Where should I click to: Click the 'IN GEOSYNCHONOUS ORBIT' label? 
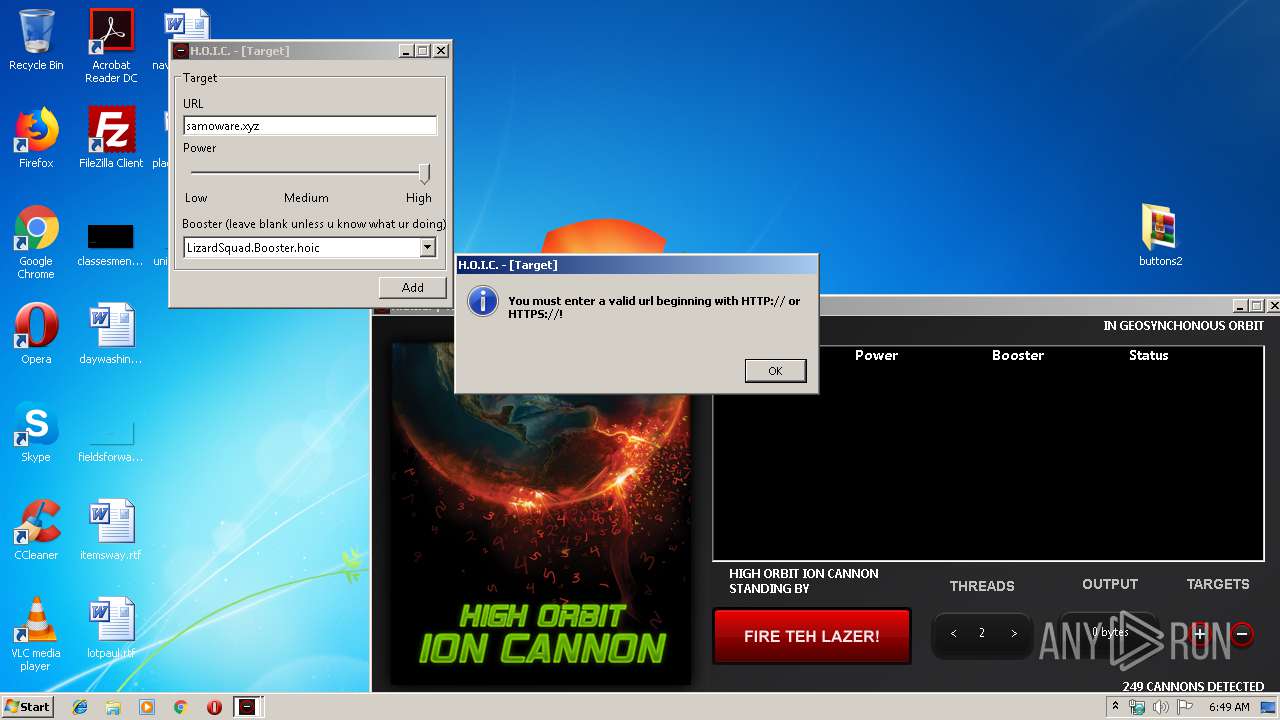tap(1184, 326)
